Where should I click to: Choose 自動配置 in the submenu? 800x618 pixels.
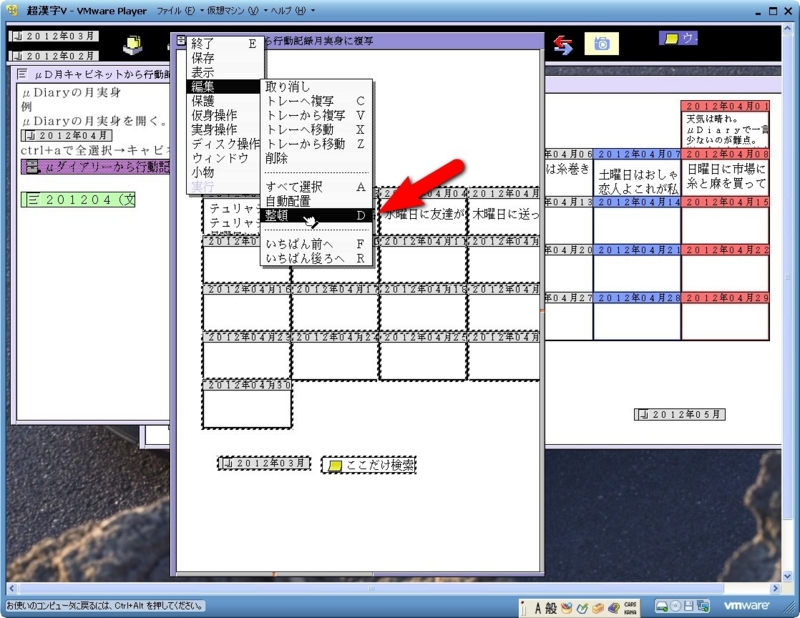point(316,201)
